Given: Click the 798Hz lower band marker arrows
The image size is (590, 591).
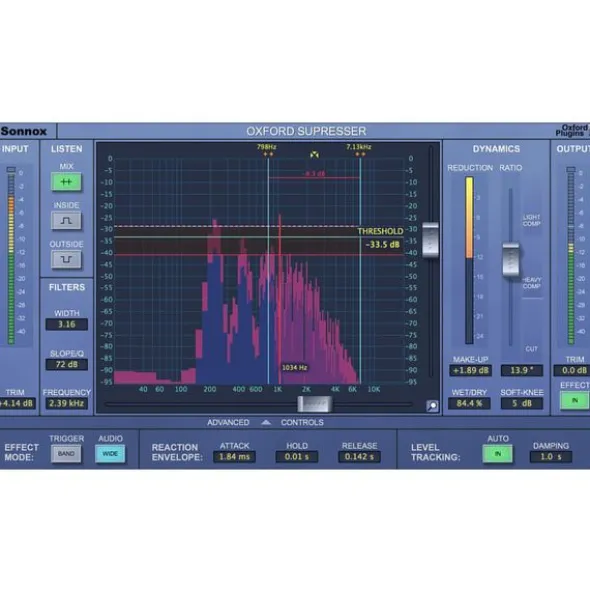Looking at the screenshot, I should point(268,154).
